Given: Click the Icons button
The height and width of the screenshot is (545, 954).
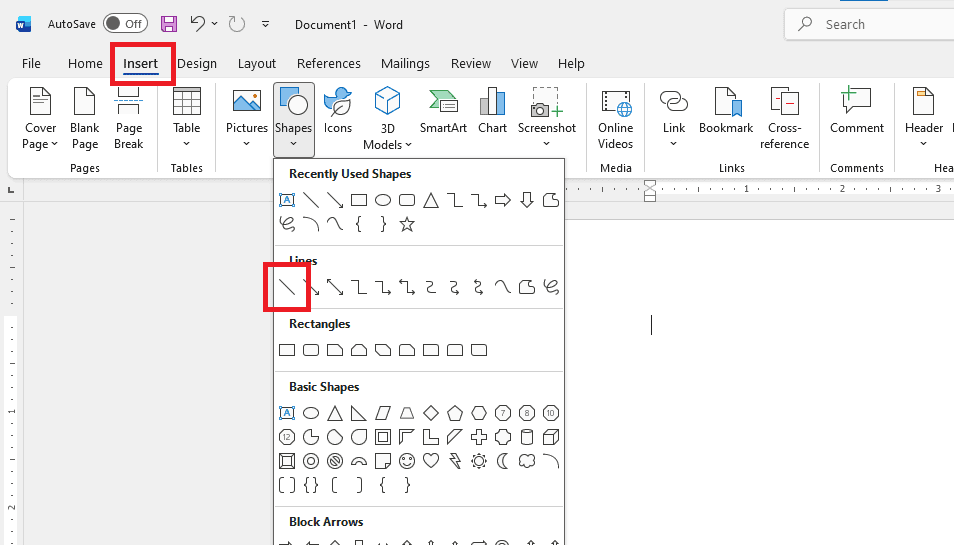Looking at the screenshot, I should click(338, 111).
